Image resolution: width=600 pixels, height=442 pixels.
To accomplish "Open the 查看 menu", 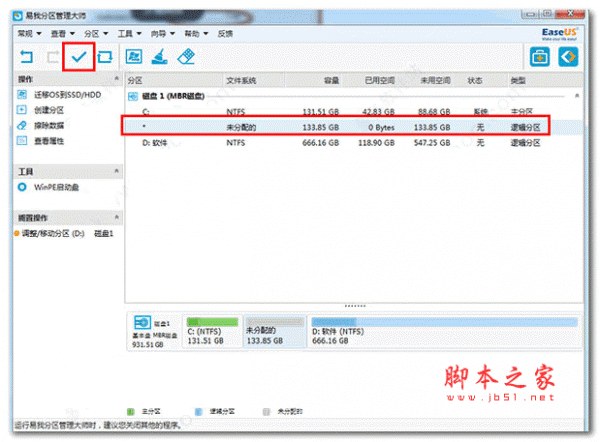I will click(x=62, y=34).
